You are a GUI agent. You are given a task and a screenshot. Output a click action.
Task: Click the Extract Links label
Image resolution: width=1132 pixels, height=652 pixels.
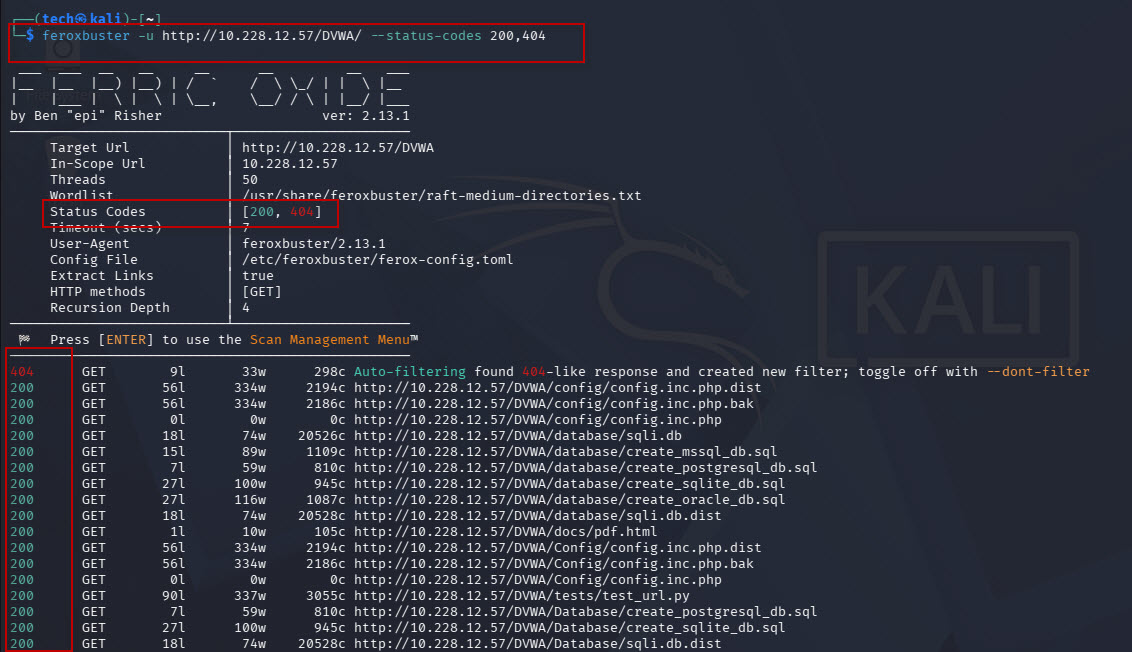click(x=102, y=275)
